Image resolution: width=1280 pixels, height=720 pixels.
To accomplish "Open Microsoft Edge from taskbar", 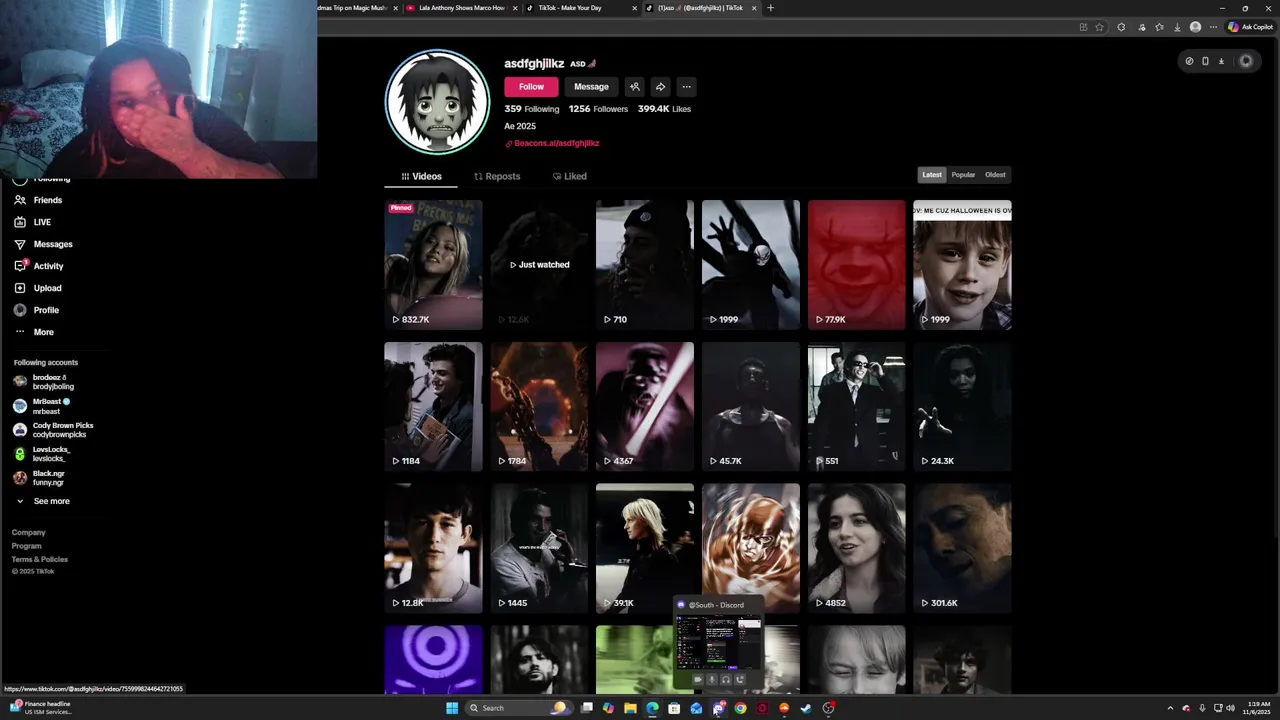I will click(x=652, y=708).
